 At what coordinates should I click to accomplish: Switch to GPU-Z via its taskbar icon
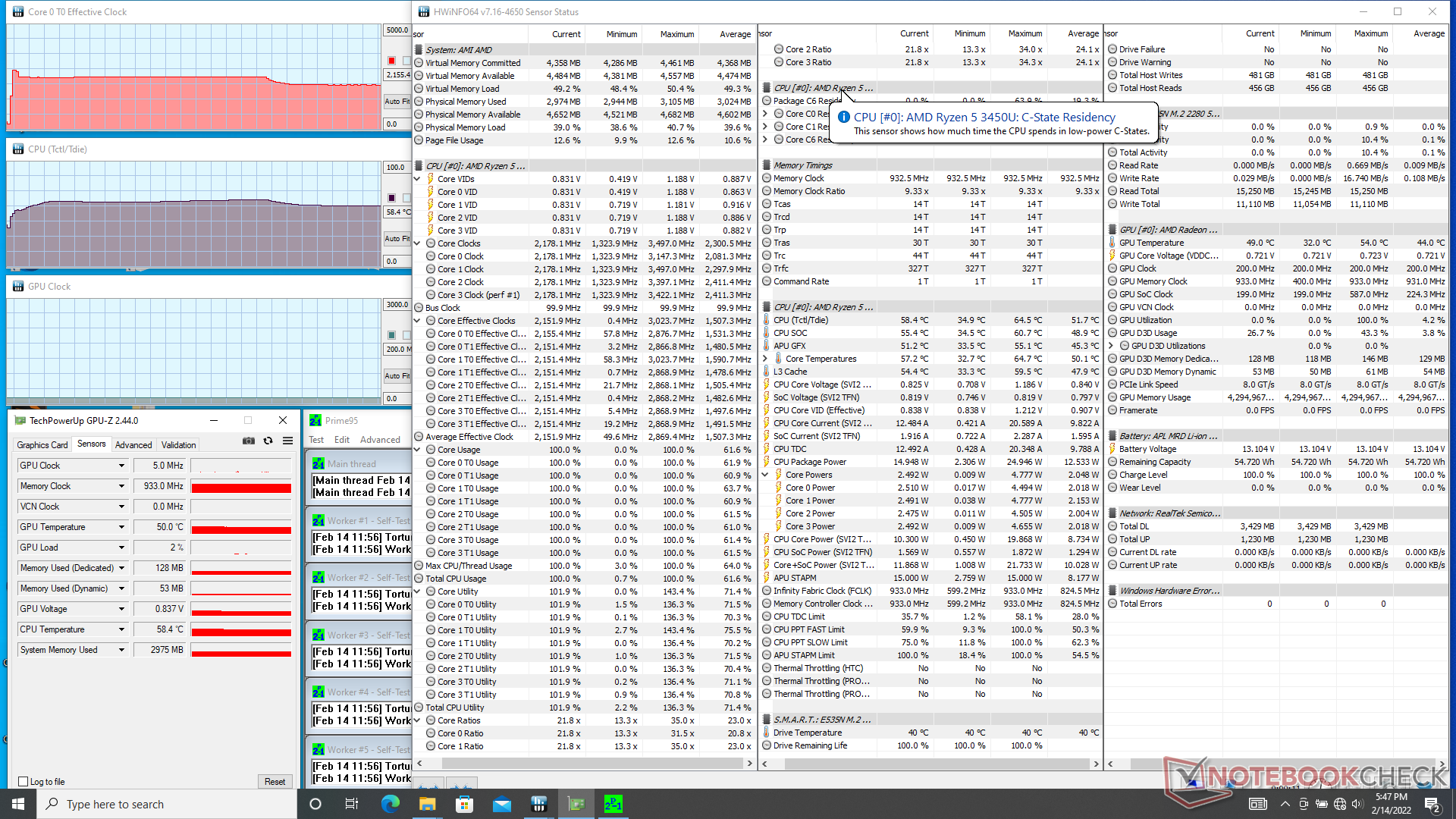coord(576,804)
